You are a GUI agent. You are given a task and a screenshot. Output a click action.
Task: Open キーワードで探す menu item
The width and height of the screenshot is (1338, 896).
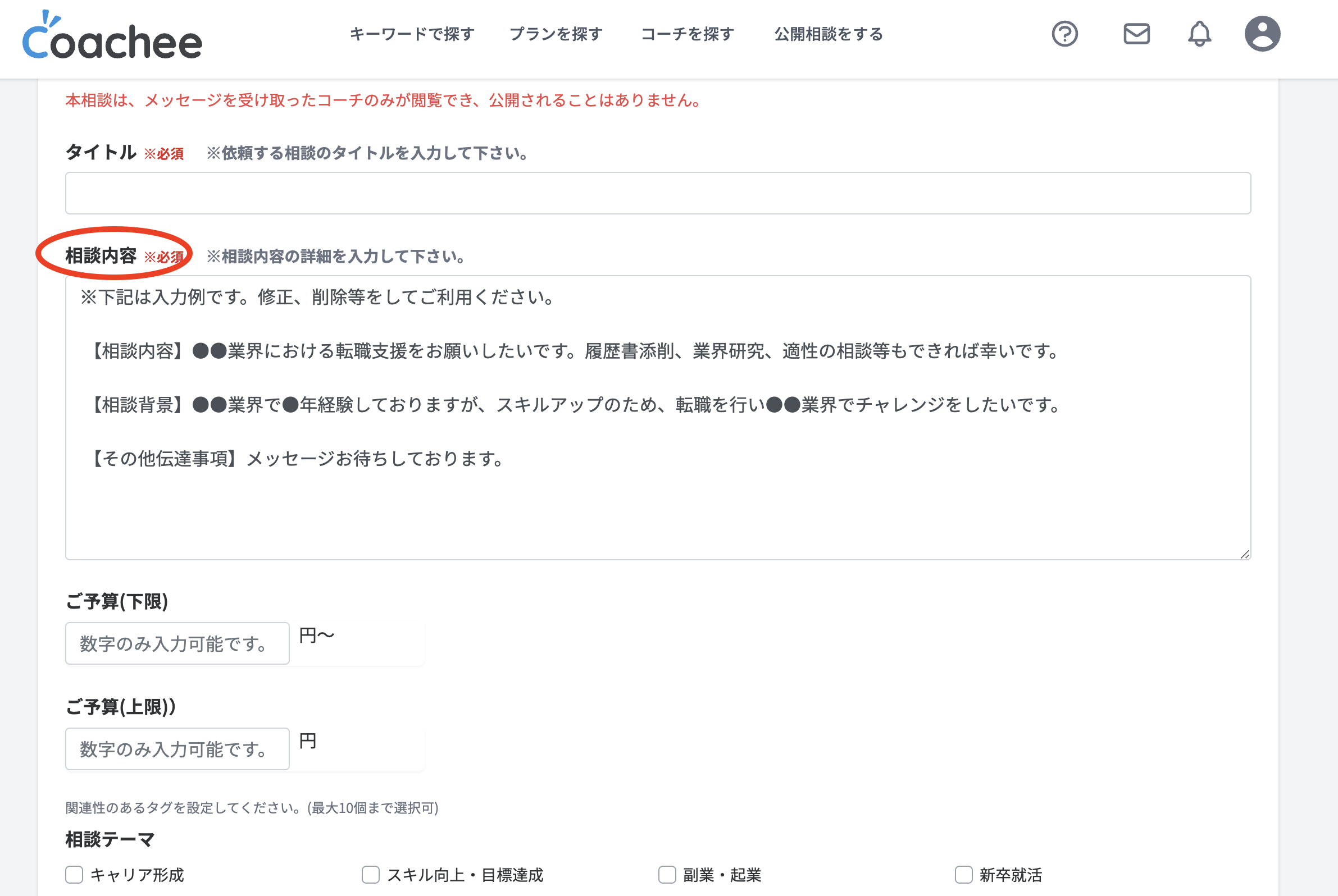point(412,34)
